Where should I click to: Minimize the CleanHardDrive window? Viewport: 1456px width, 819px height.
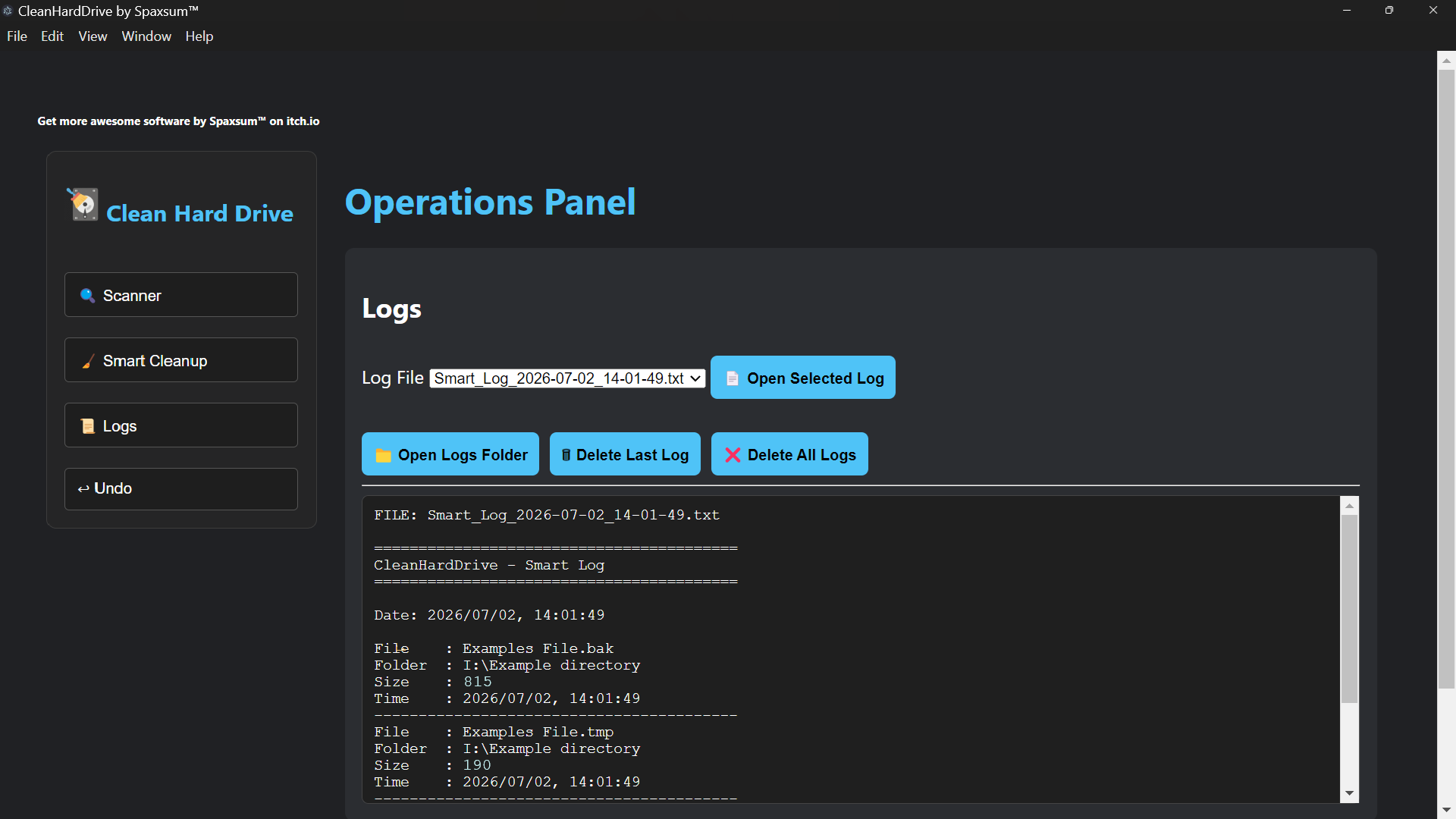click(1347, 11)
